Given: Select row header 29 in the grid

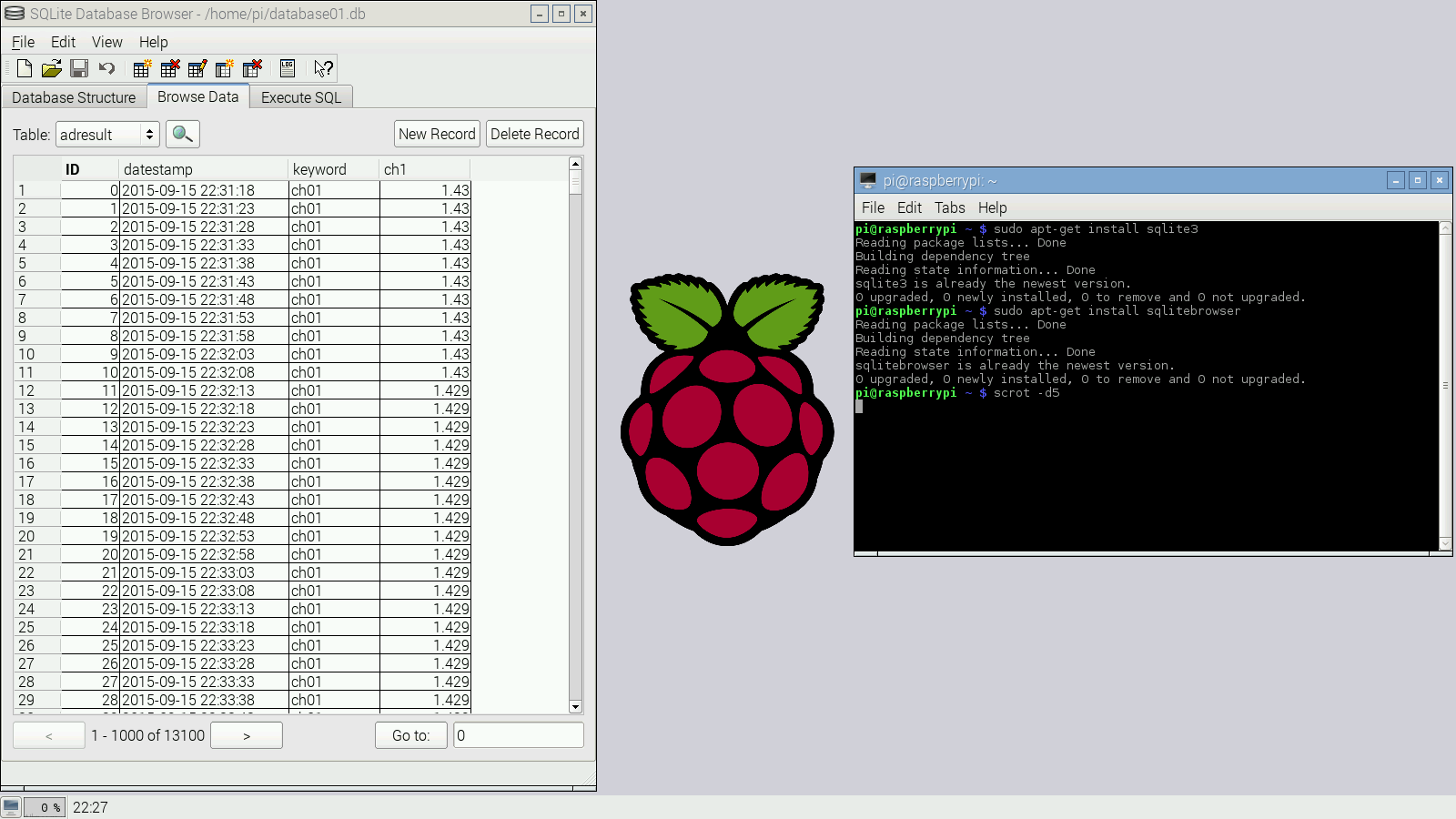Looking at the screenshot, I should point(37,700).
